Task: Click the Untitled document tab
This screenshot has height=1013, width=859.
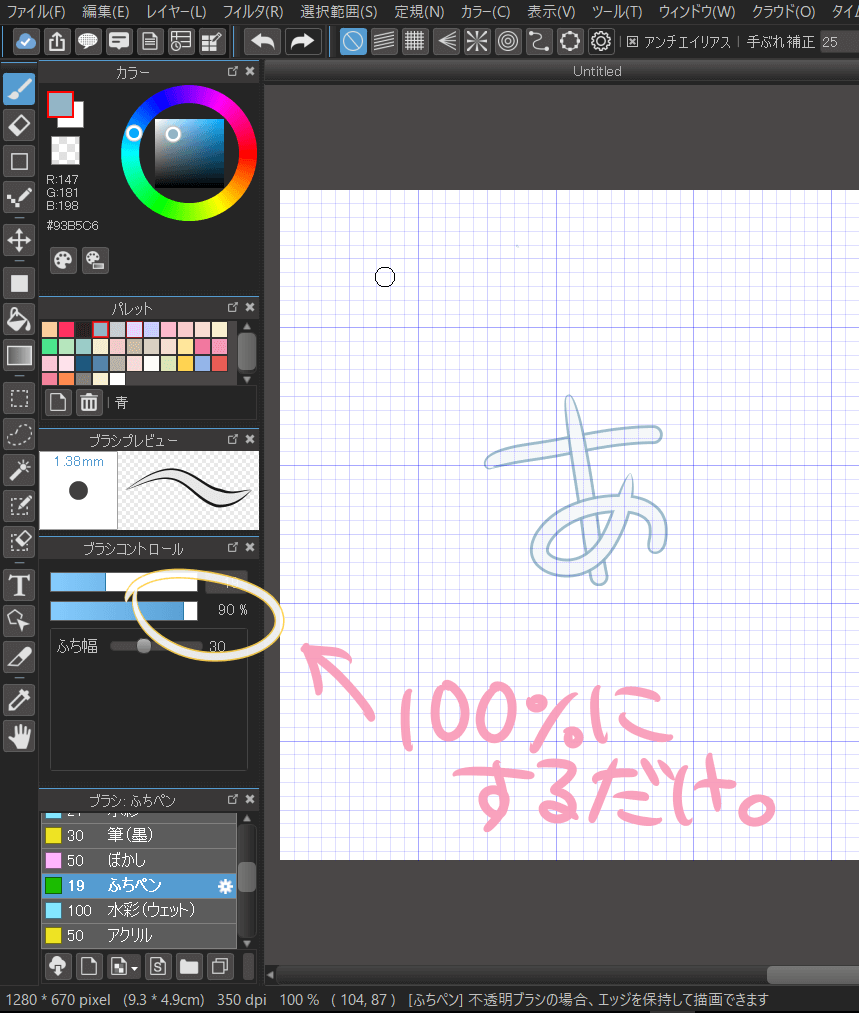Action: 597,71
